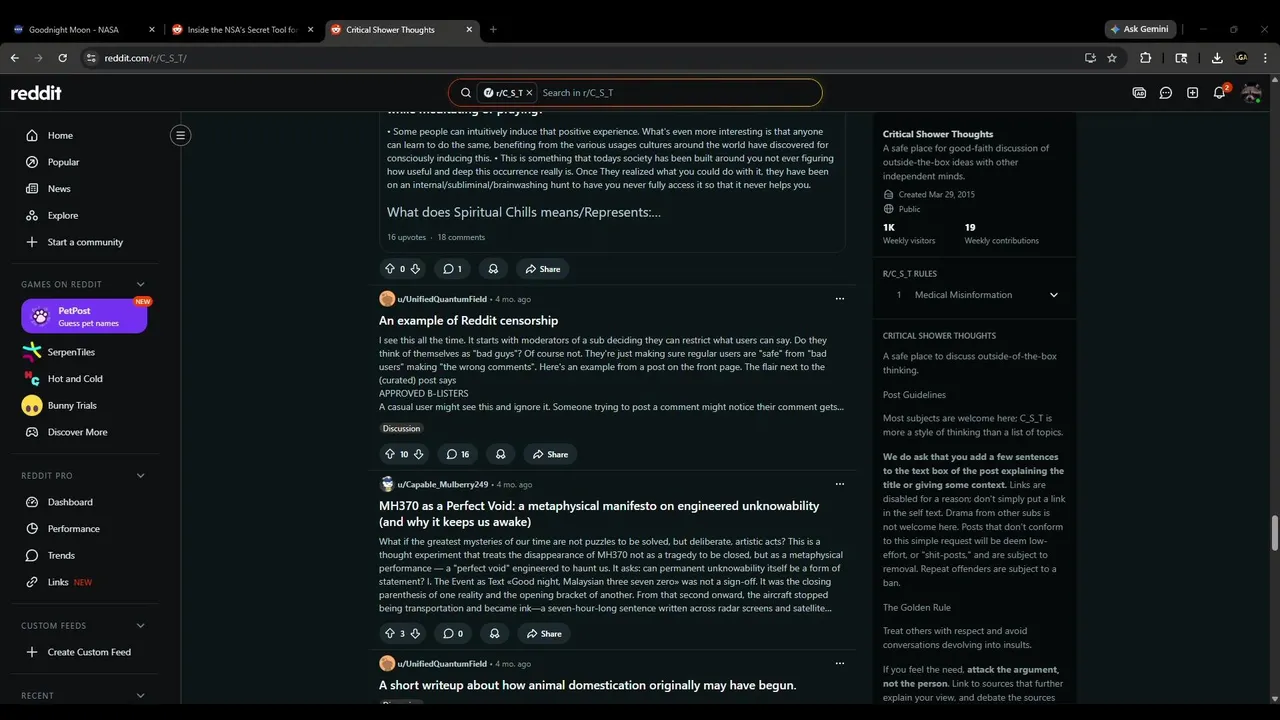Image resolution: width=1280 pixels, height=720 pixels.
Task: Open overflow menu for MH370 post
Action: pos(840,484)
